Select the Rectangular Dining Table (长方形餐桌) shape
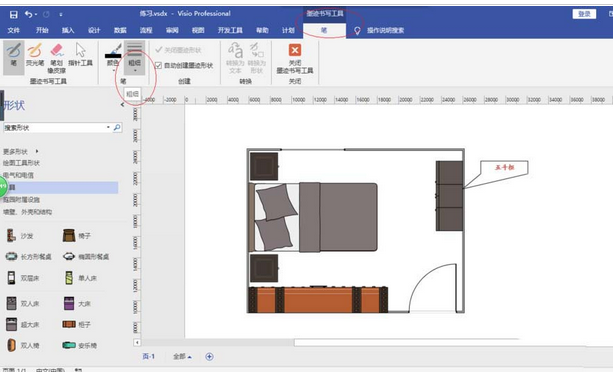 click(29, 257)
